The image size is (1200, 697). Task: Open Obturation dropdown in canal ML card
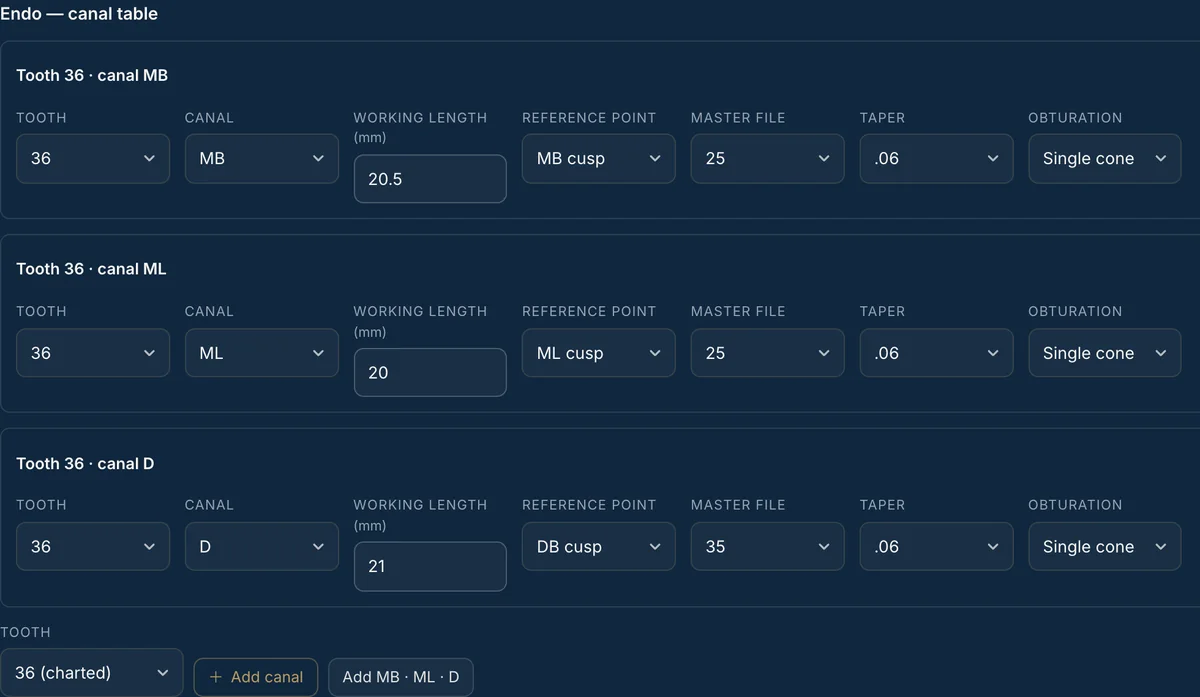1105,353
